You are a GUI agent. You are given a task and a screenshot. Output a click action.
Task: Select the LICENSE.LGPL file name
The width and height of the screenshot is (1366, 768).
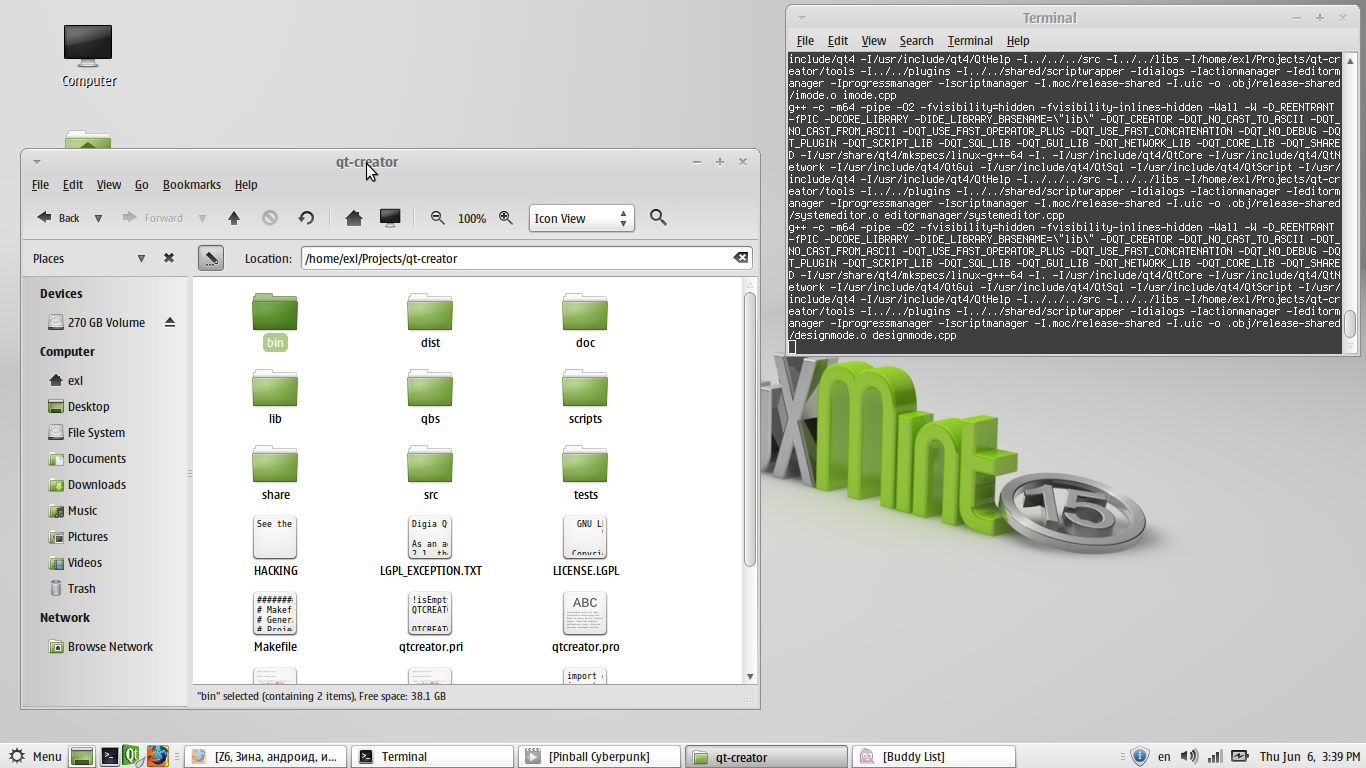(x=585, y=571)
